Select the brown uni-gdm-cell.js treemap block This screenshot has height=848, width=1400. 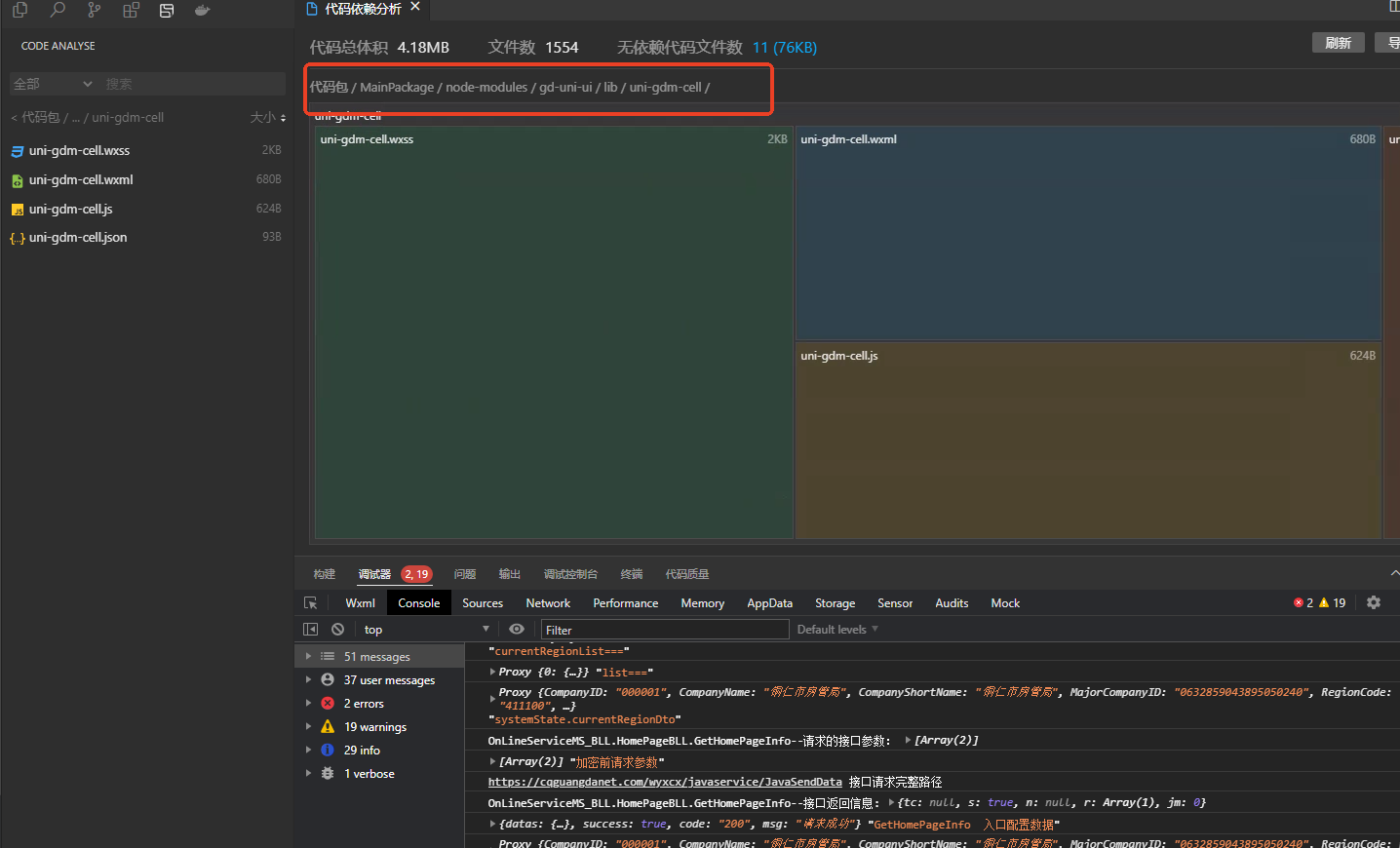click(1087, 439)
